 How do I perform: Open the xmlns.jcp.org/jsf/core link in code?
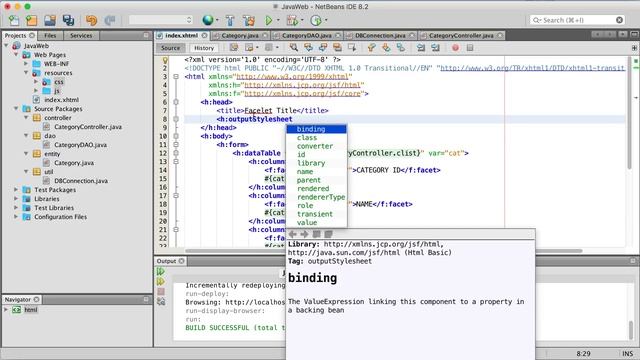click(x=302, y=94)
